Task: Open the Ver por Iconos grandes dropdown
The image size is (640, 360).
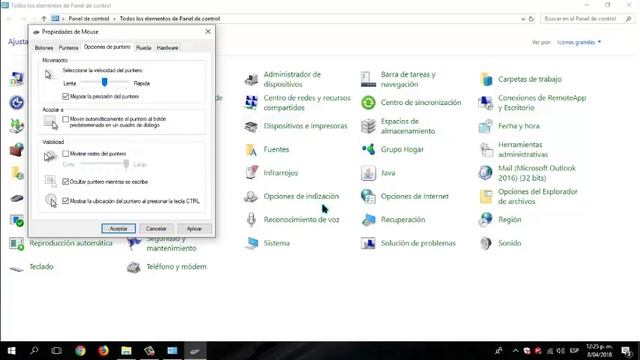Action: 579,42
